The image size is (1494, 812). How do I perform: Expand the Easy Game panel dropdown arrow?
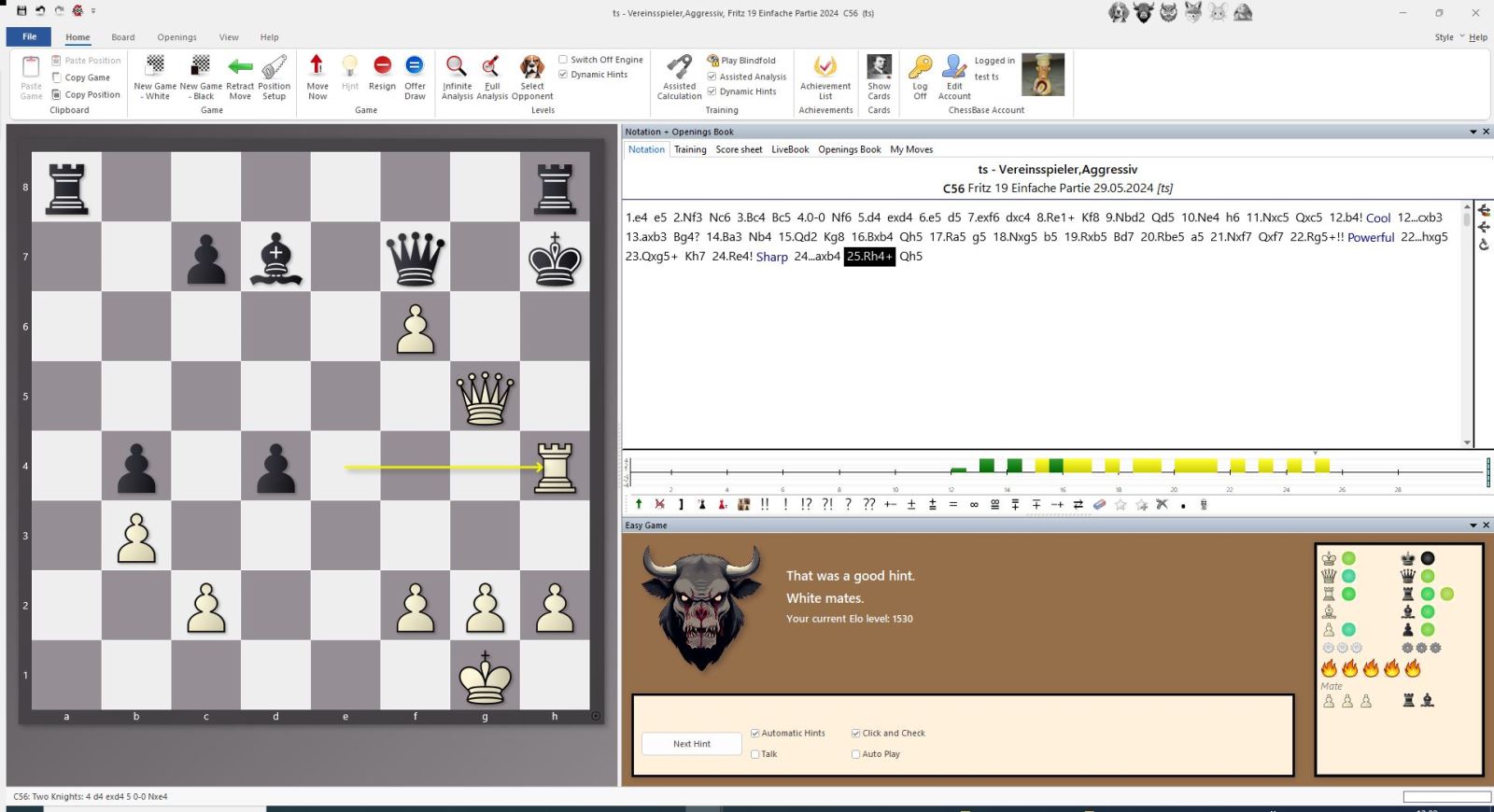click(1473, 525)
